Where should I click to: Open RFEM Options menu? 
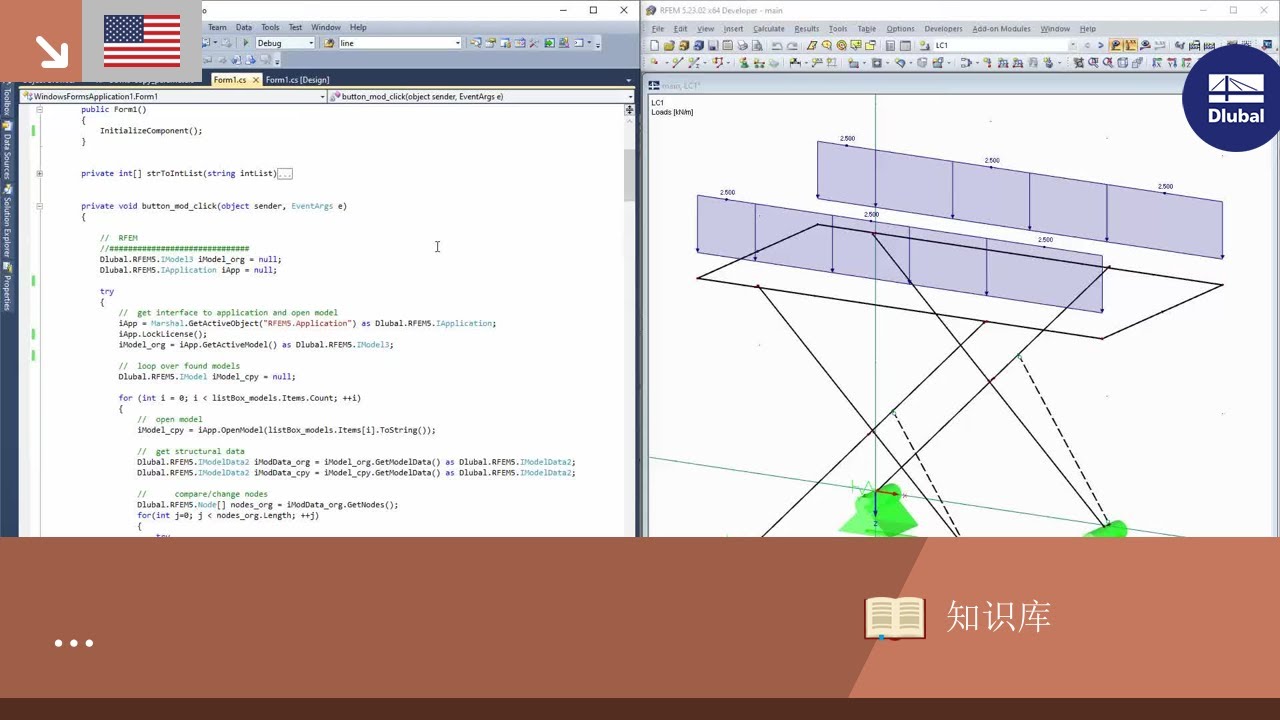[x=900, y=29]
